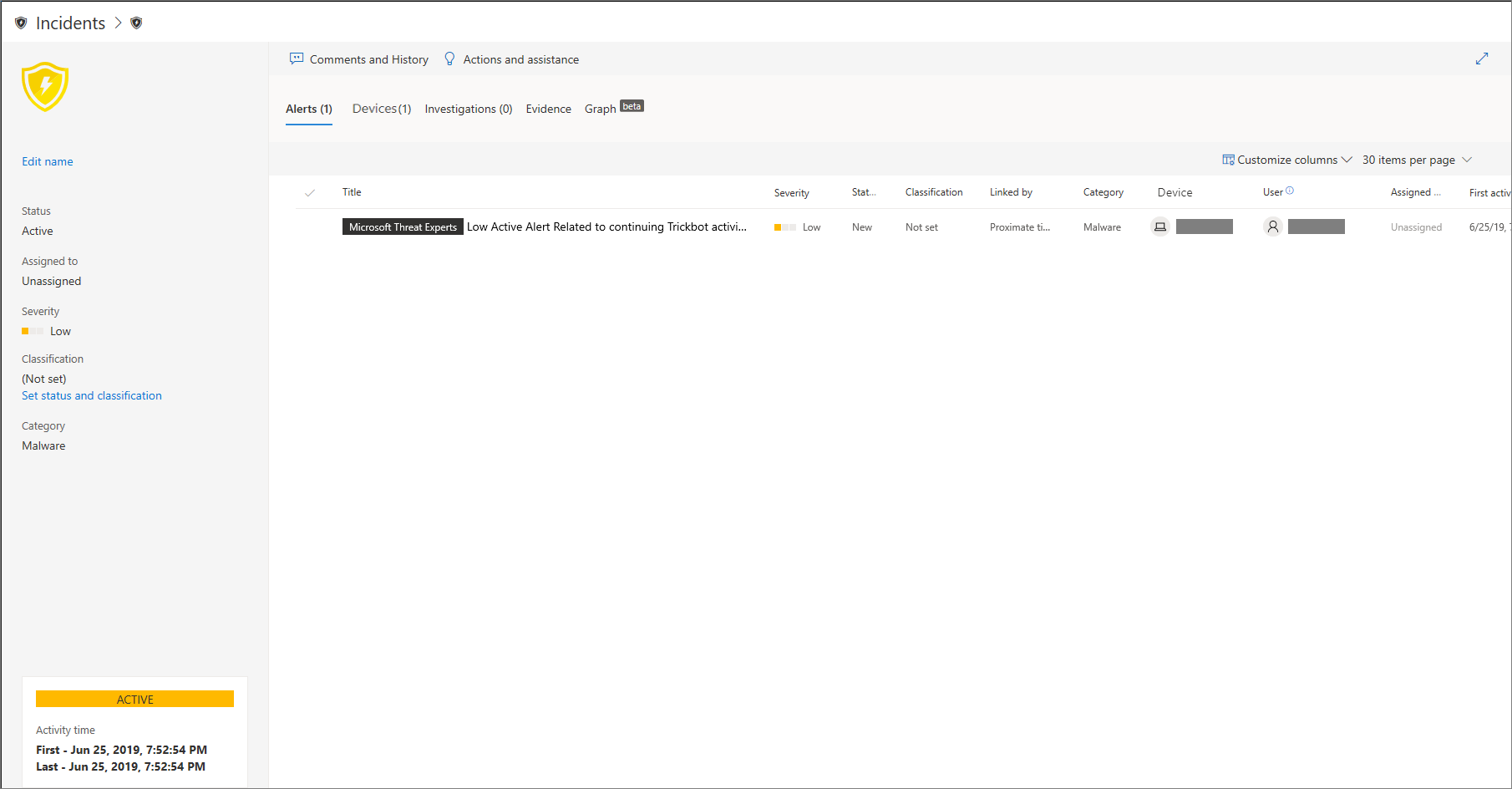Open Comments and History

click(x=359, y=59)
